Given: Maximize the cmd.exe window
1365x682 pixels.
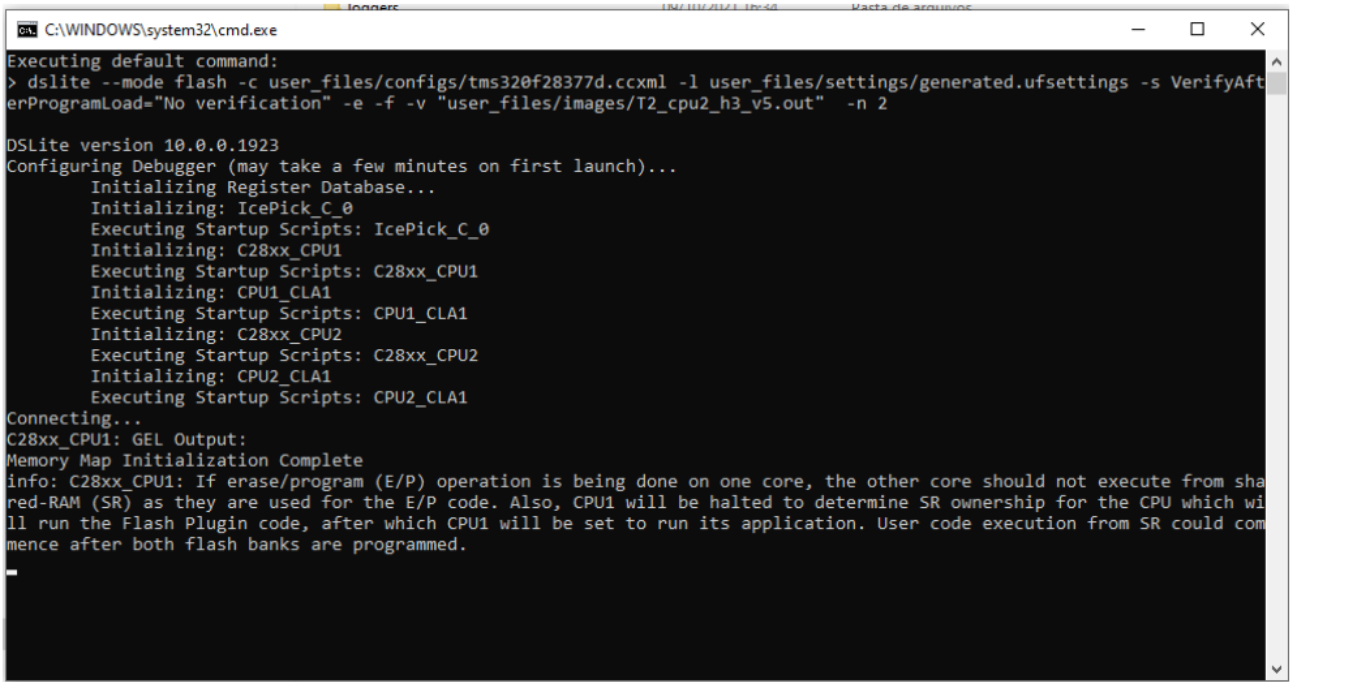Looking at the screenshot, I should click(x=1199, y=33).
